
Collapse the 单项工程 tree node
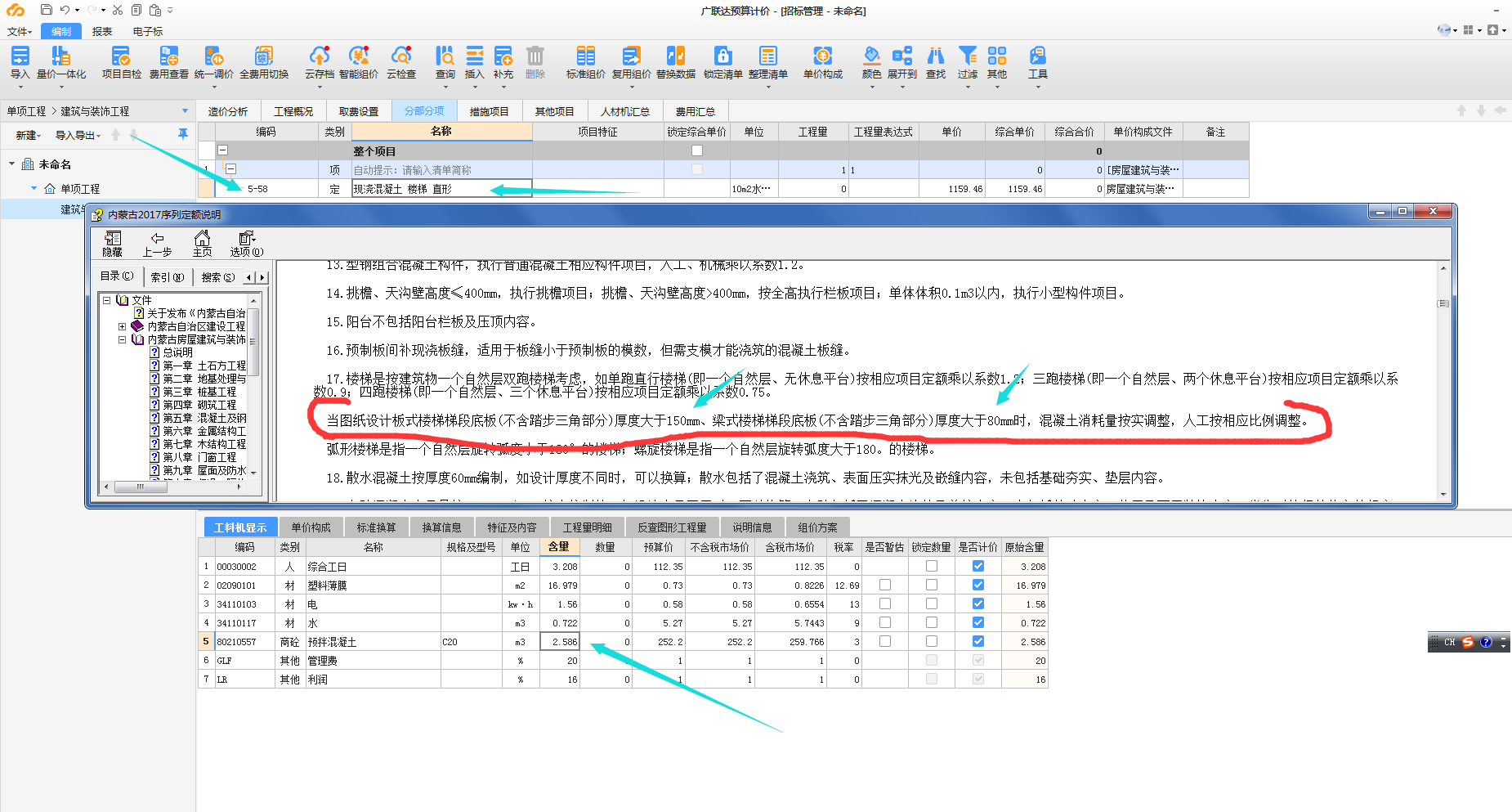pos(34,188)
